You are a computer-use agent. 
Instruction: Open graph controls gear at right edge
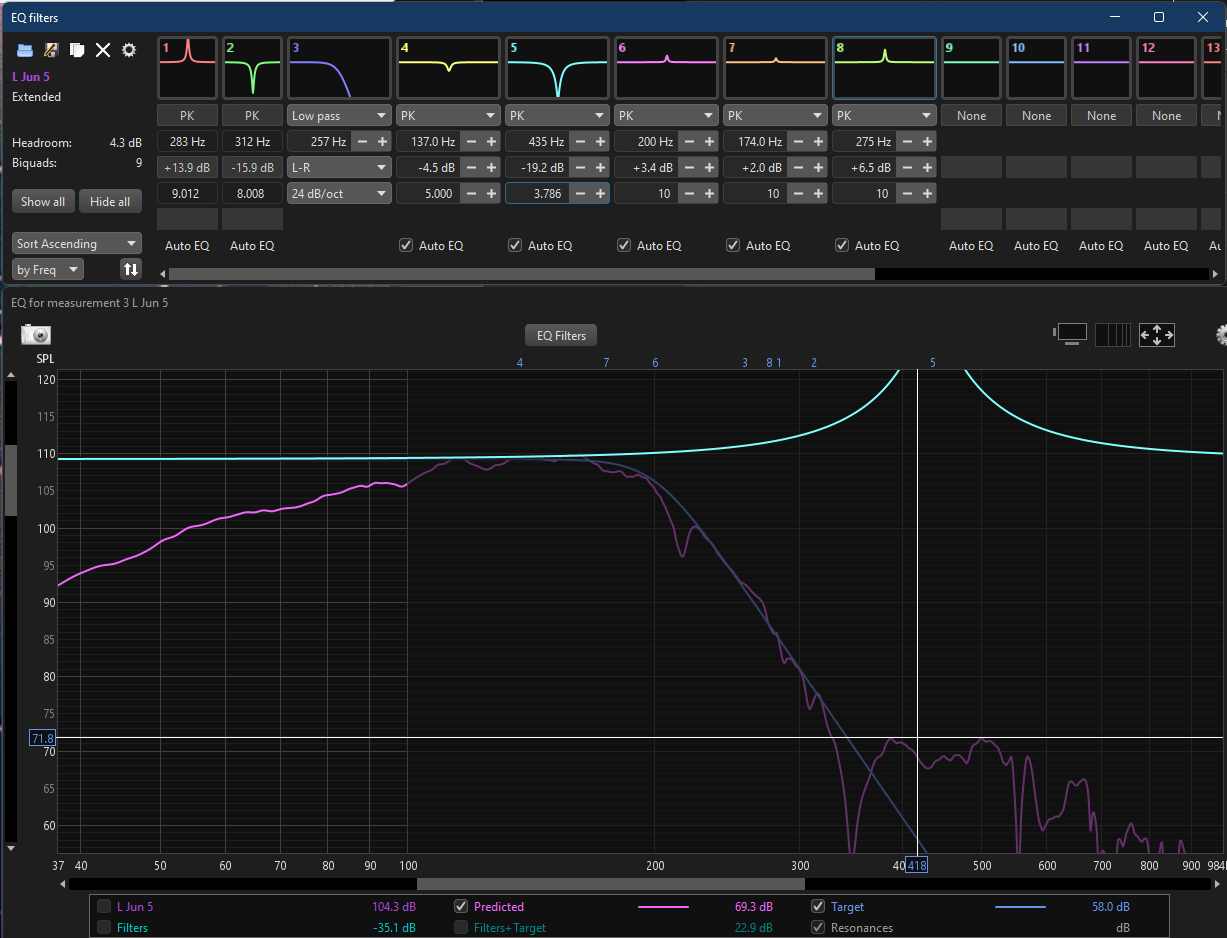pos(1221,335)
